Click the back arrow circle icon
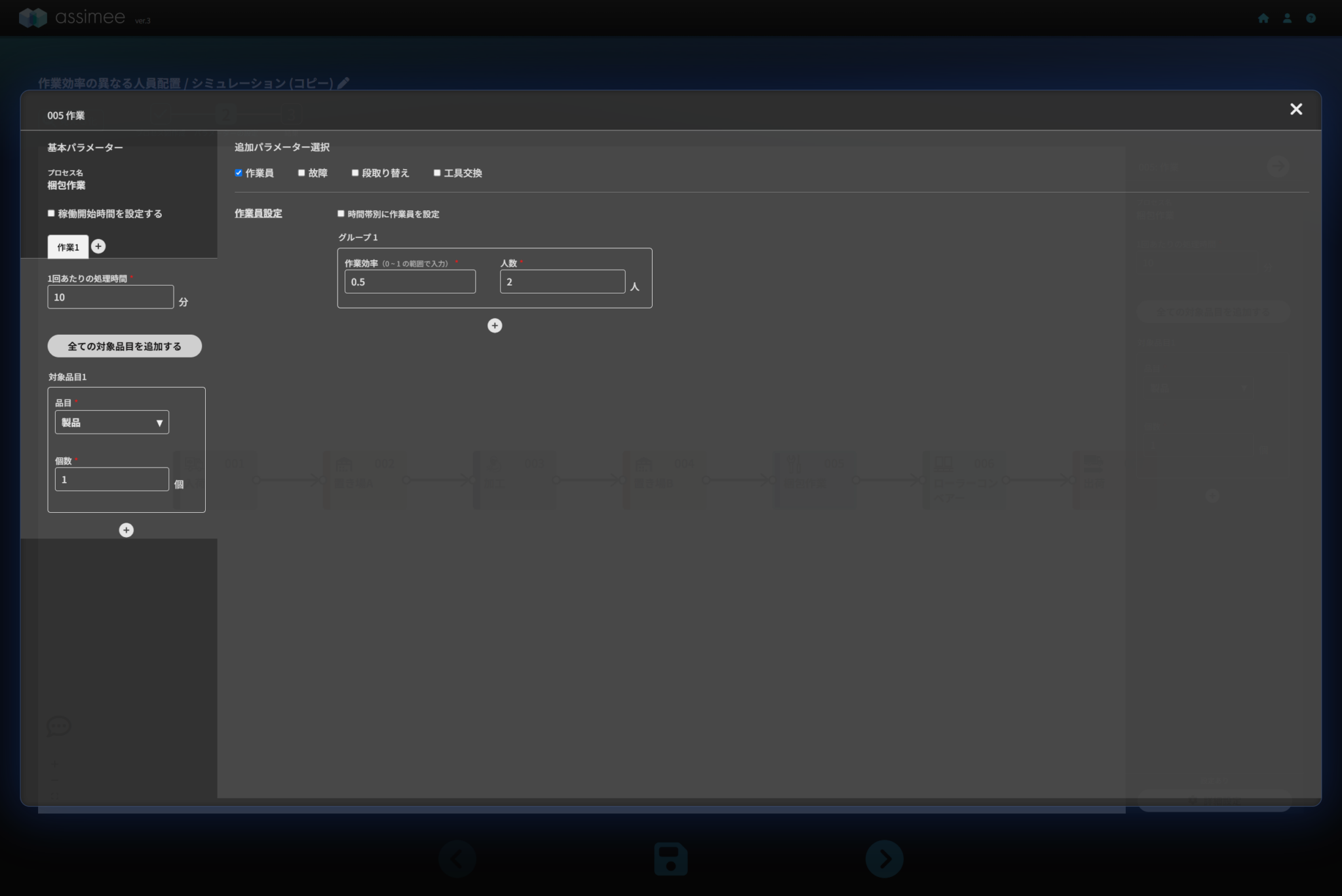Screen dimensions: 1342x896 coord(457,859)
